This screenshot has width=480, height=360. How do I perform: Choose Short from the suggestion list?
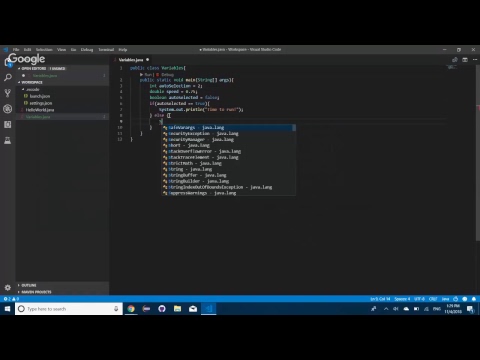(x=229, y=145)
